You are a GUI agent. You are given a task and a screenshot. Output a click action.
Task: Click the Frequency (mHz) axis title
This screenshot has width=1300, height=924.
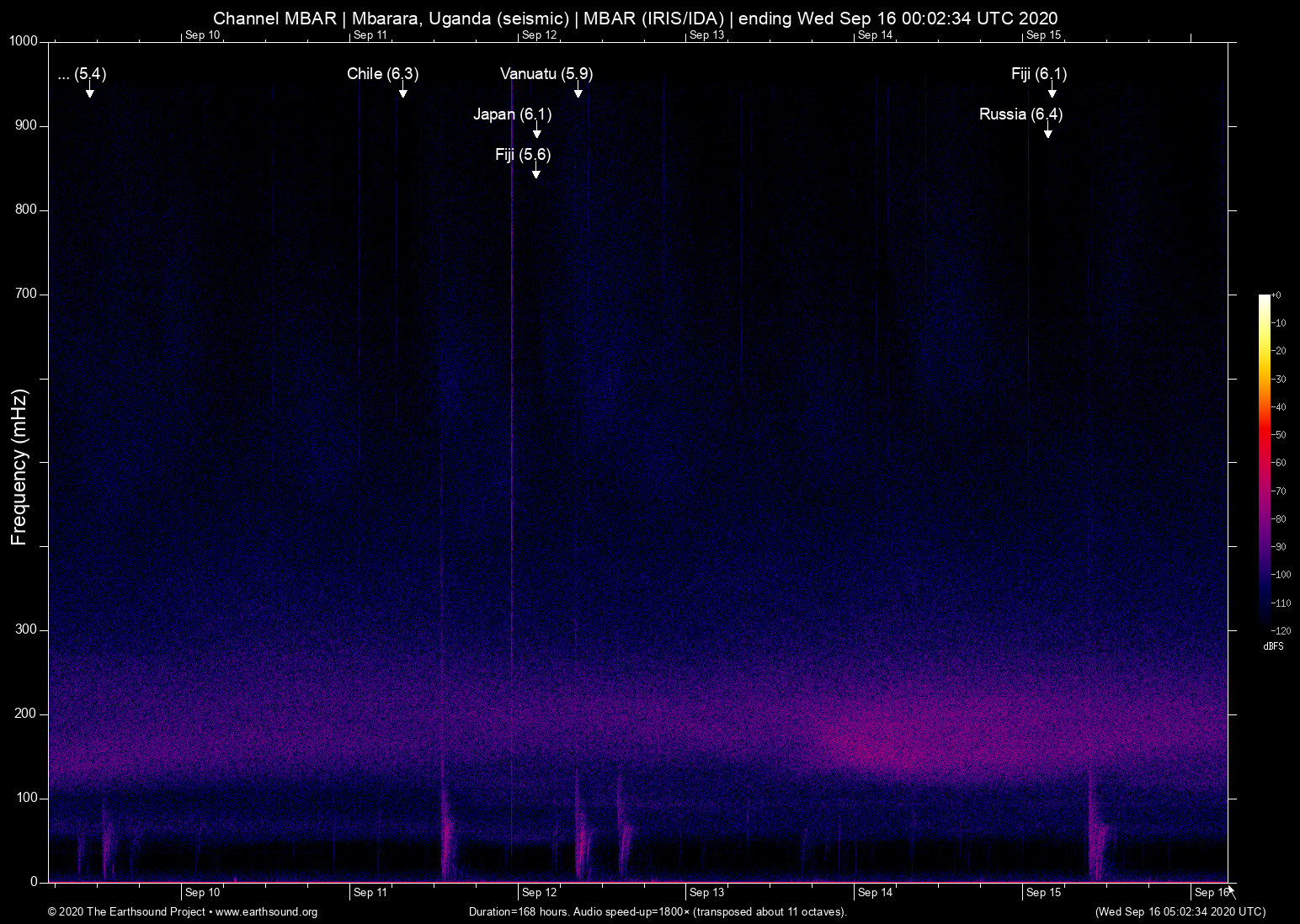19,467
